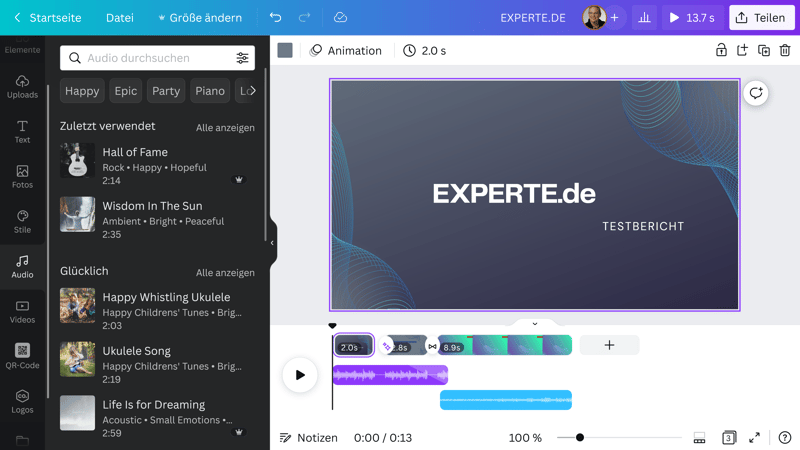Open the Uploads sidebar tab
This screenshot has width=800, height=450.
[x=22, y=87]
